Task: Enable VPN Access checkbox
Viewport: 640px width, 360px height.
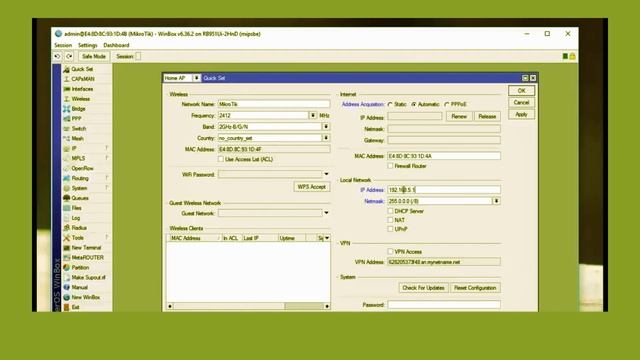Action: click(391, 251)
